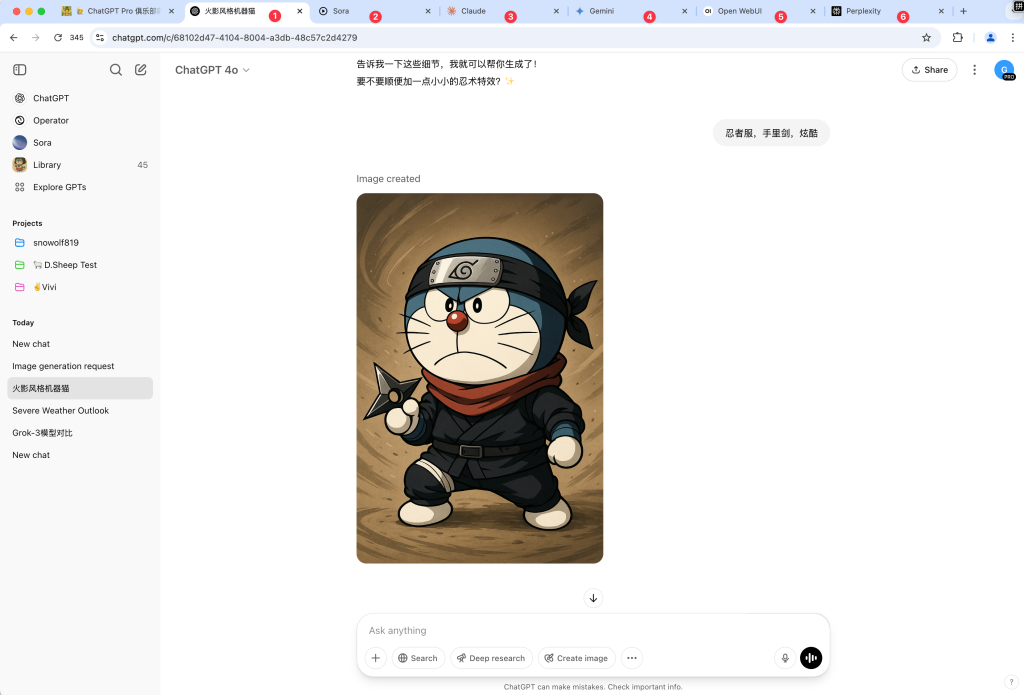Screen dimensions: 1024x695
Task: Open the profile avatar menu
Action: (1004, 70)
